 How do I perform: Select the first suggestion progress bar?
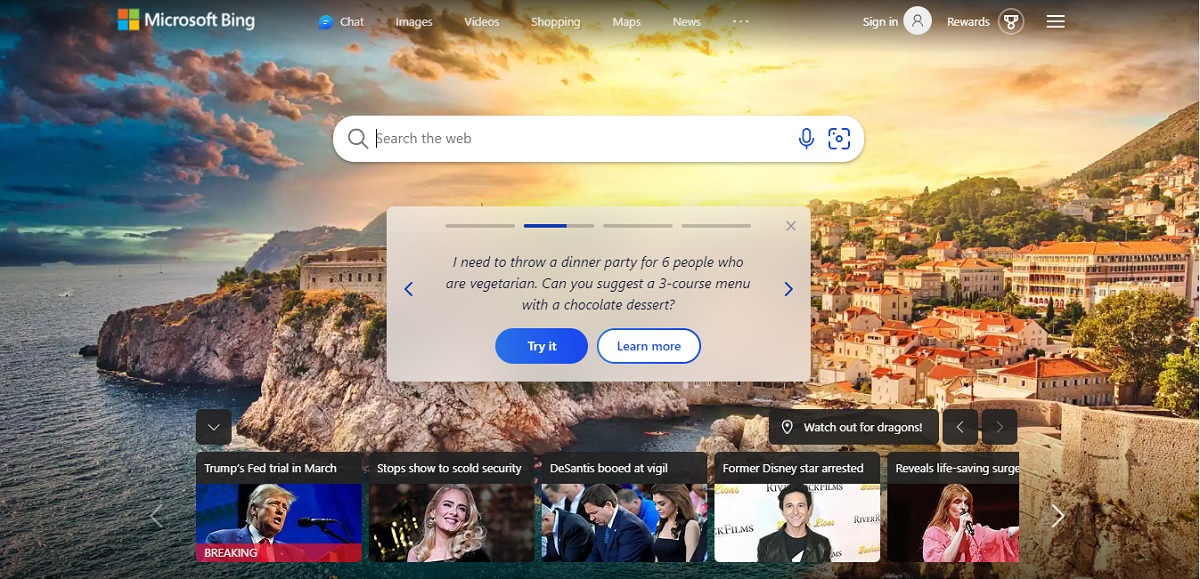pos(480,226)
